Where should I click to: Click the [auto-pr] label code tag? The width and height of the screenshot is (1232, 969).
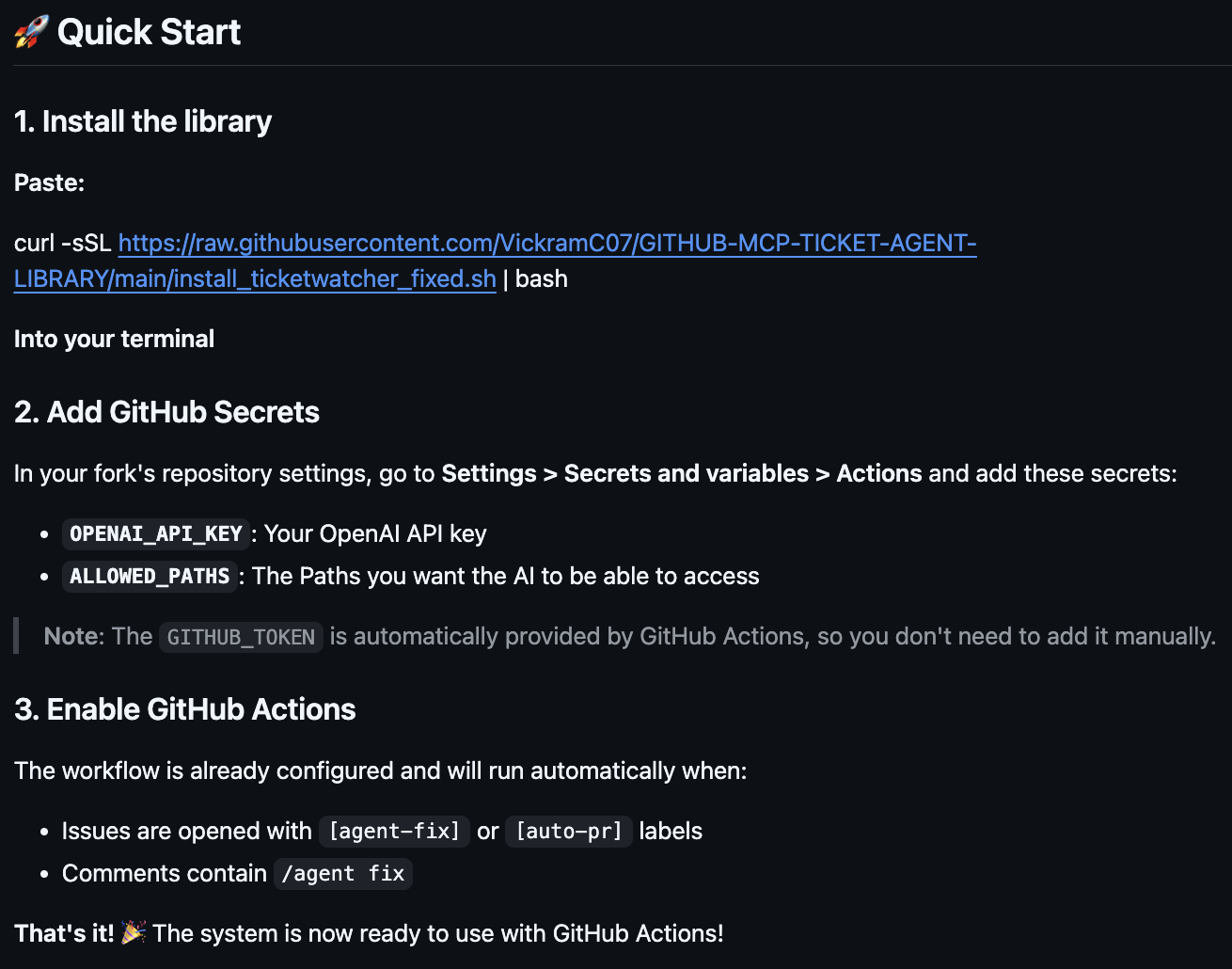[568, 832]
